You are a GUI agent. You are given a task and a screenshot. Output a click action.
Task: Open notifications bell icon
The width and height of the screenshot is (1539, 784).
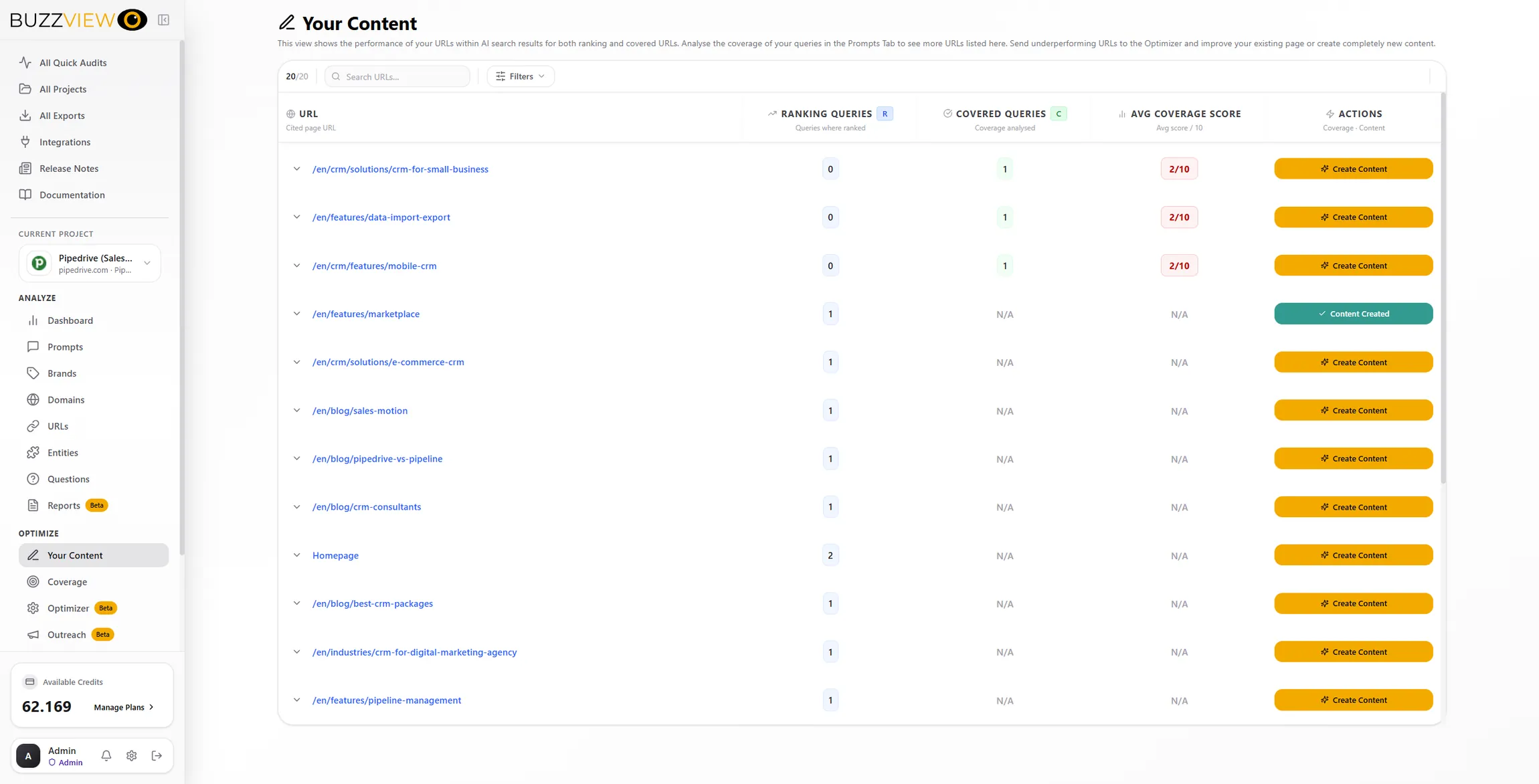coord(106,755)
